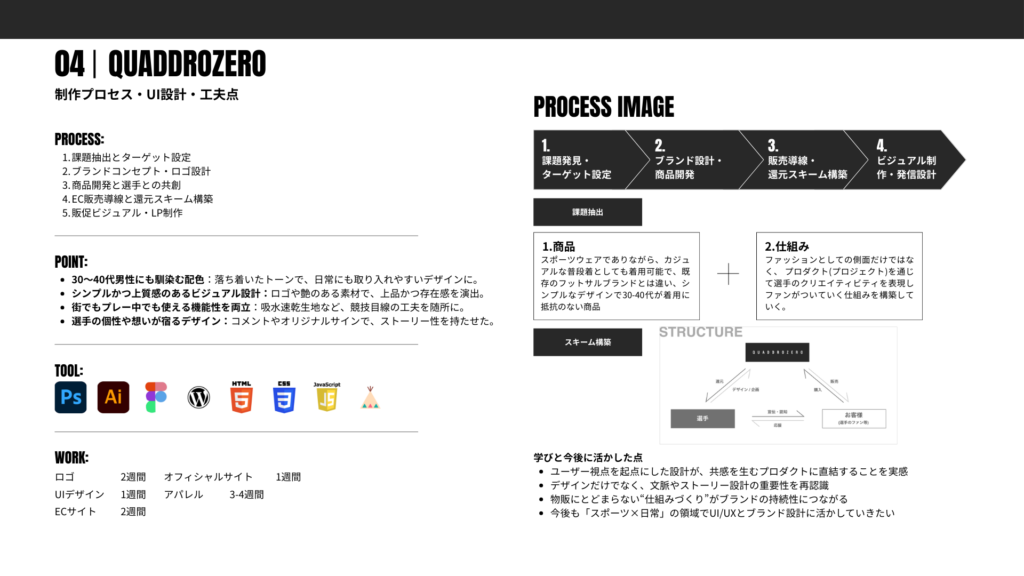Click the Illustrator icon
1024x576 pixels.
pyautogui.click(x=113, y=397)
